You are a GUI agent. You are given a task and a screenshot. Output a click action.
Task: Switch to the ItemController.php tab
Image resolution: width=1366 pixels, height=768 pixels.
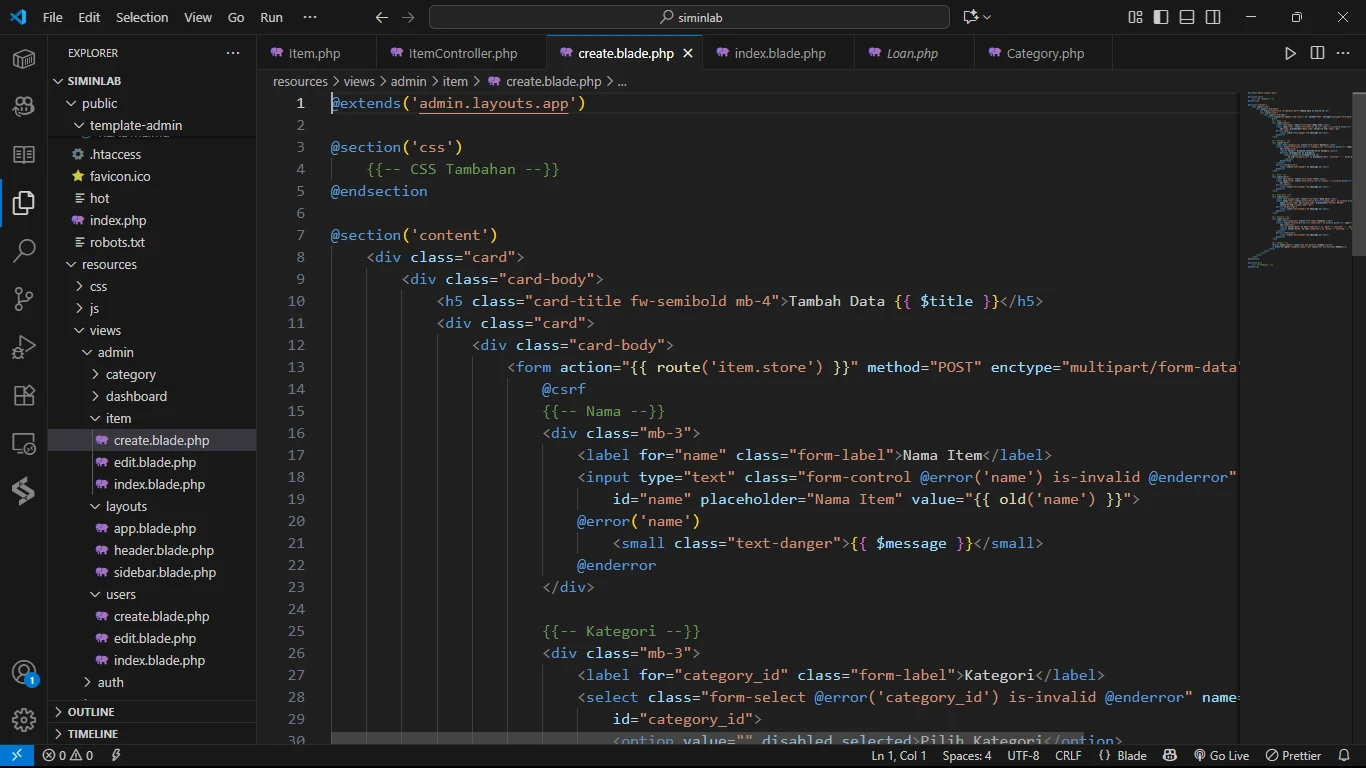pyautogui.click(x=462, y=53)
